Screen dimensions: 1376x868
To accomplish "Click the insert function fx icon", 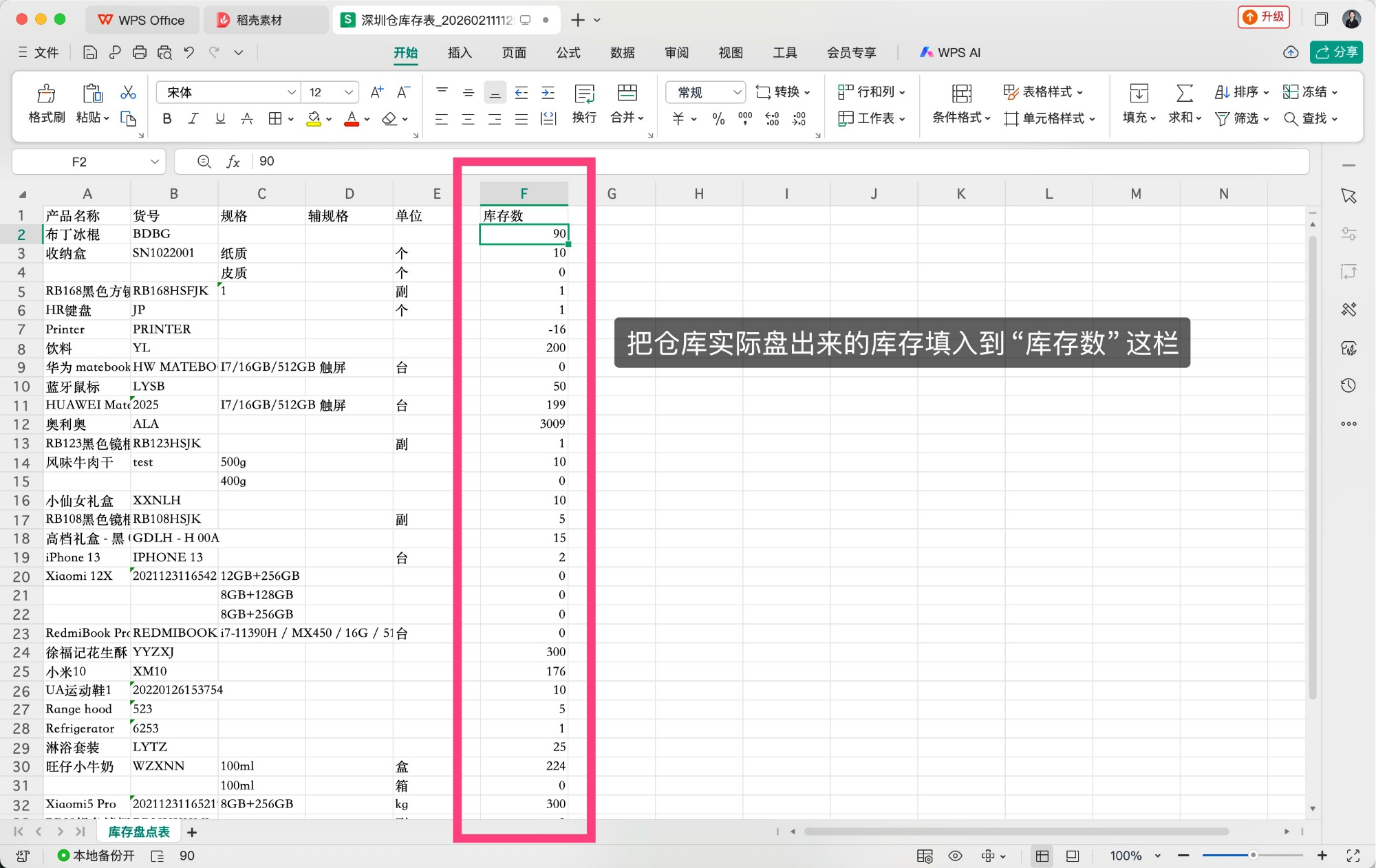I will [233, 161].
